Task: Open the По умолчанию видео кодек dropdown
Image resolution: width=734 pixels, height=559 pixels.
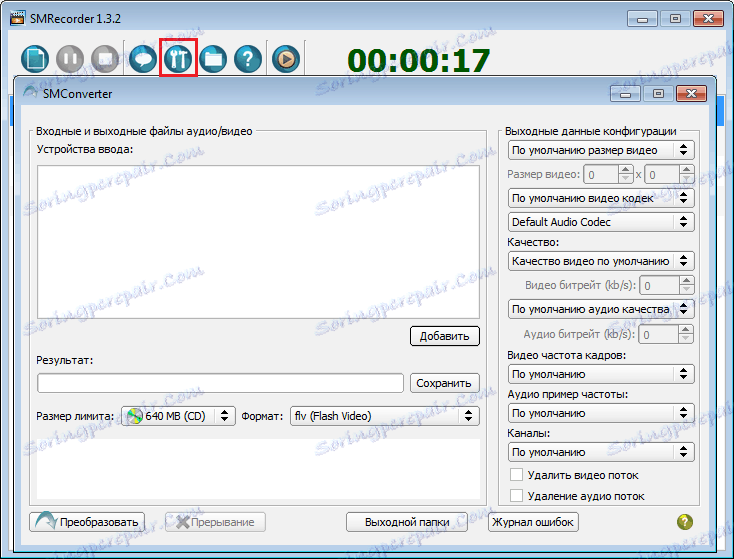Action: click(601, 198)
